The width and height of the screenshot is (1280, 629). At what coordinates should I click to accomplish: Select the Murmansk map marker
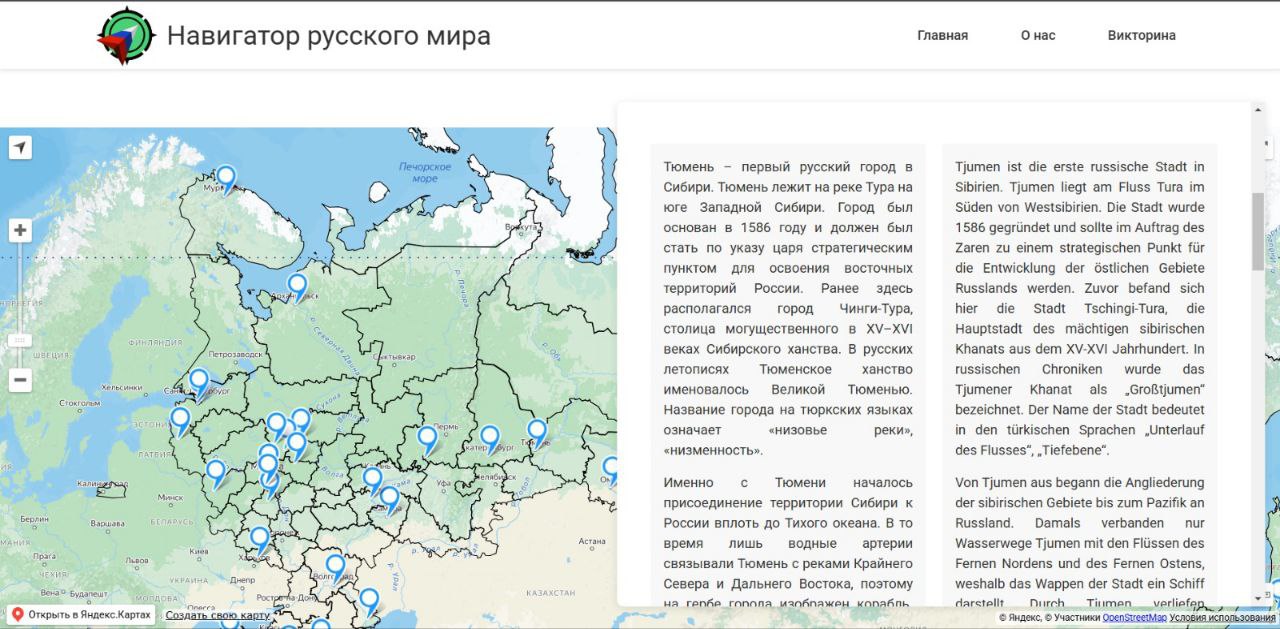click(x=227, y=178)
